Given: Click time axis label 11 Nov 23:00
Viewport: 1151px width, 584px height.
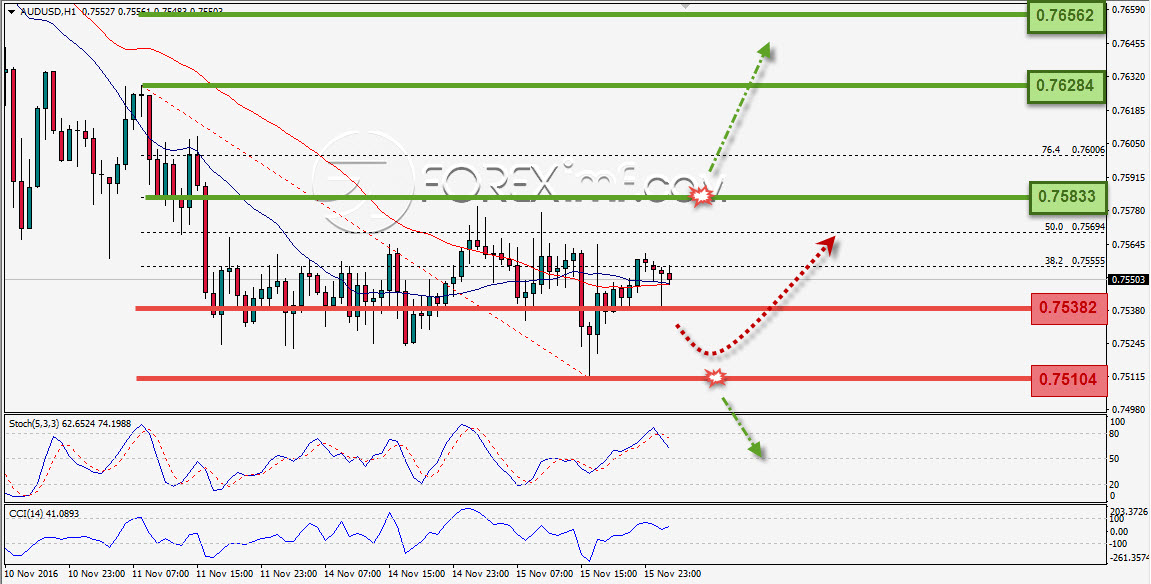Looking at the screenshot, I should 289,574.
